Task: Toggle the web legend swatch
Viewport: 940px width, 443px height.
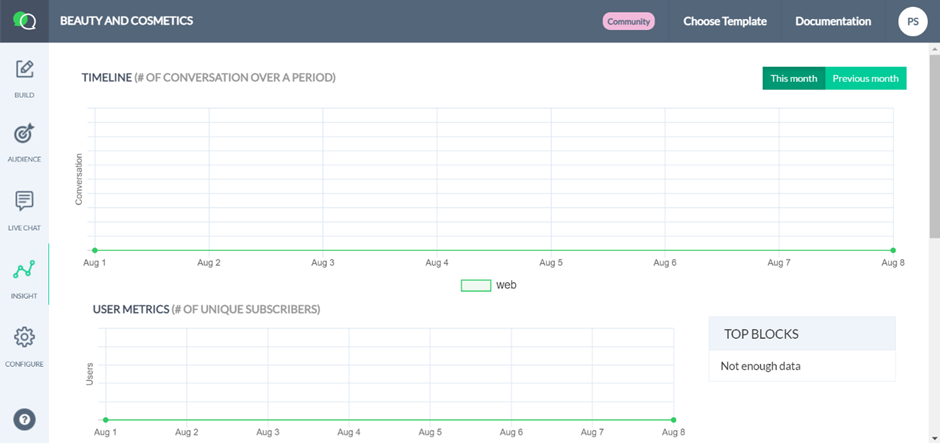Action: (476, 285)
